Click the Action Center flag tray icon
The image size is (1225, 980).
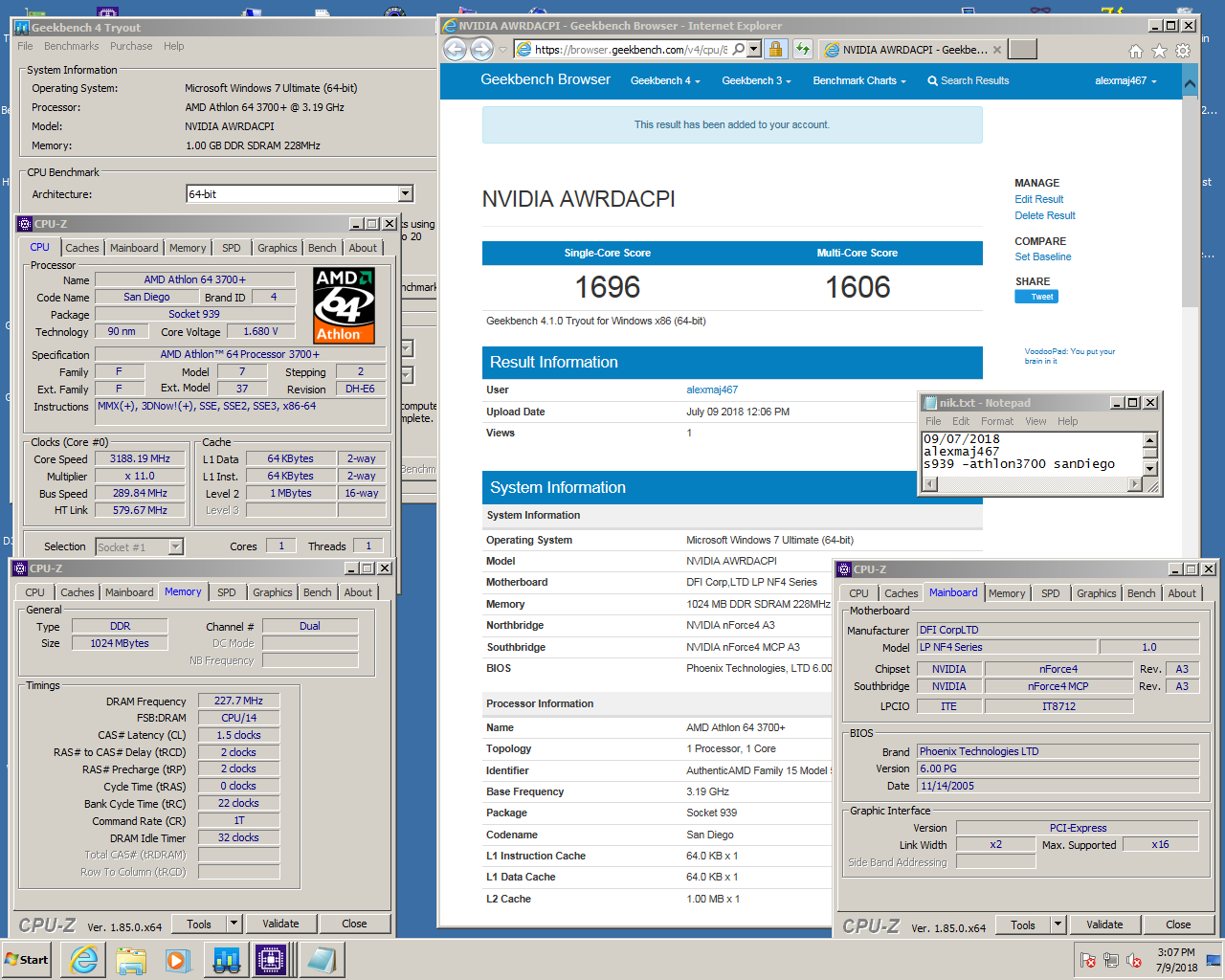click(x=1088, y=960)
